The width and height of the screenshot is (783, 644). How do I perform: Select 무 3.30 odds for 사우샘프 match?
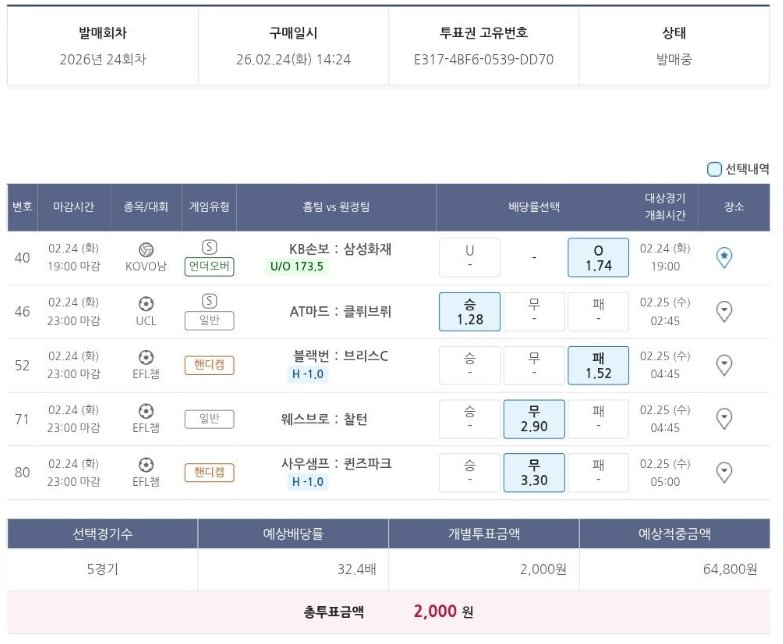(534, 473)
